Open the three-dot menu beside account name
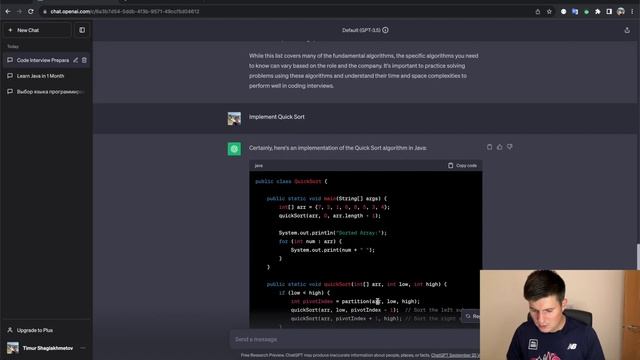This screenshot has height=360, width=640. tap(83, 348)
